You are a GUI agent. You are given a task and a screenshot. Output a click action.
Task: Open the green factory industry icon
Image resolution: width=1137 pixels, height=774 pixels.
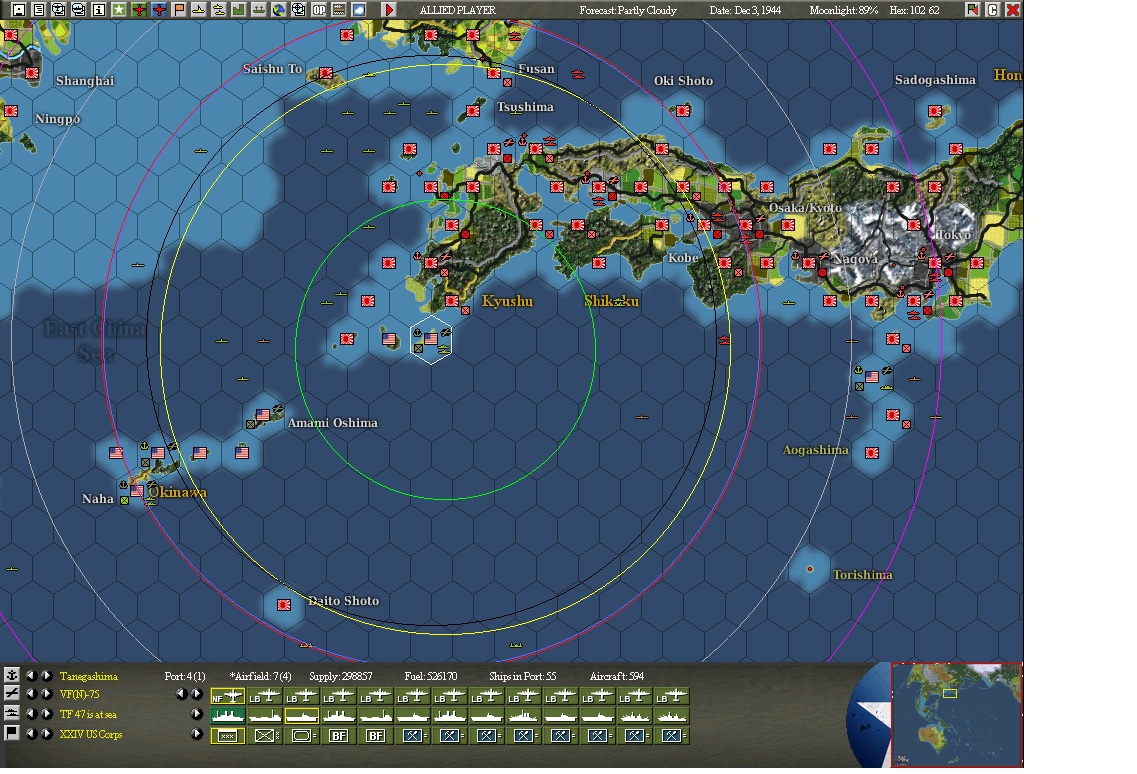point(238,10)
